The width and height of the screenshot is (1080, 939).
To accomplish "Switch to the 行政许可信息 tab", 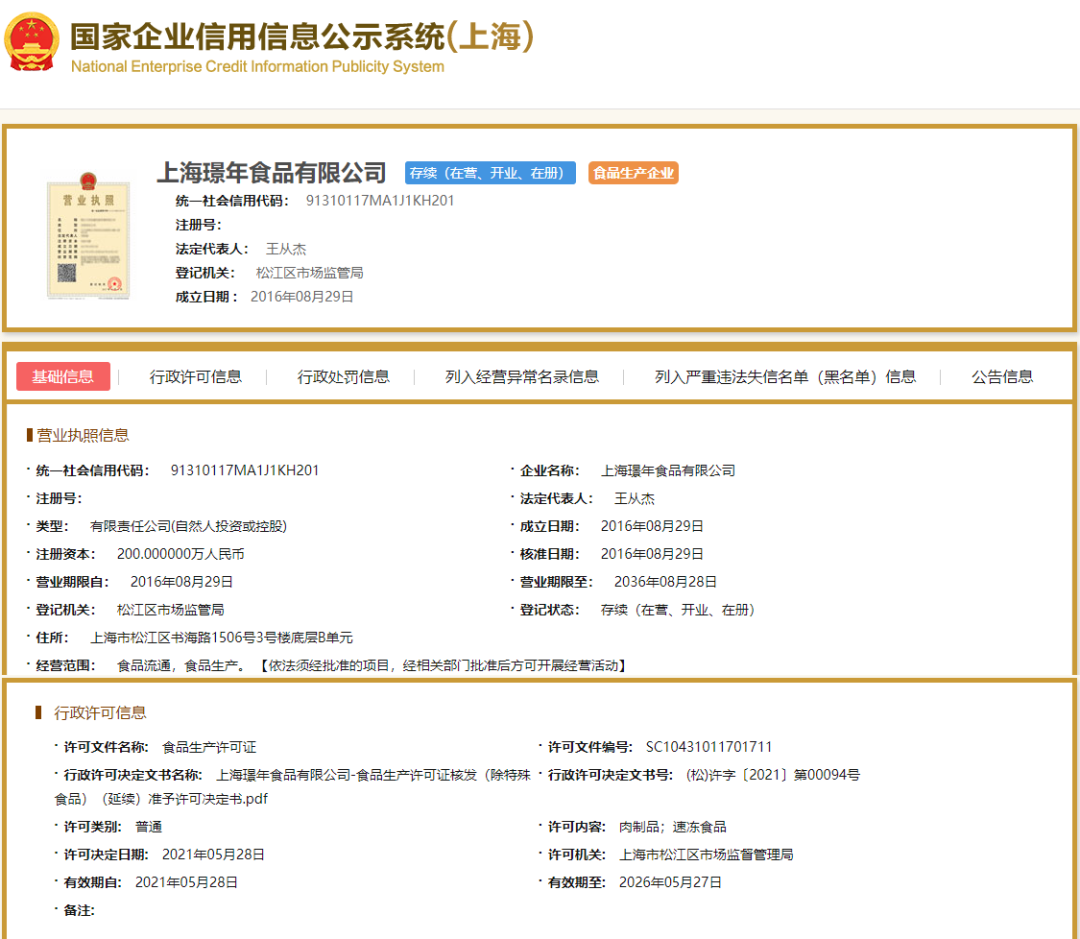I will [196, 377].
